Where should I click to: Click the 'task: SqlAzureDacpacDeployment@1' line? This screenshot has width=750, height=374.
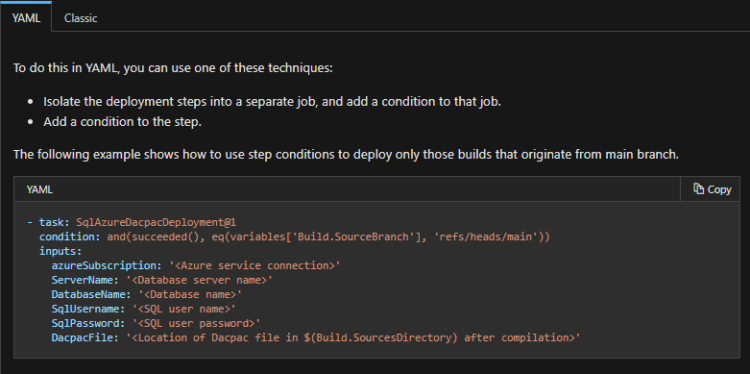point(132,222)
